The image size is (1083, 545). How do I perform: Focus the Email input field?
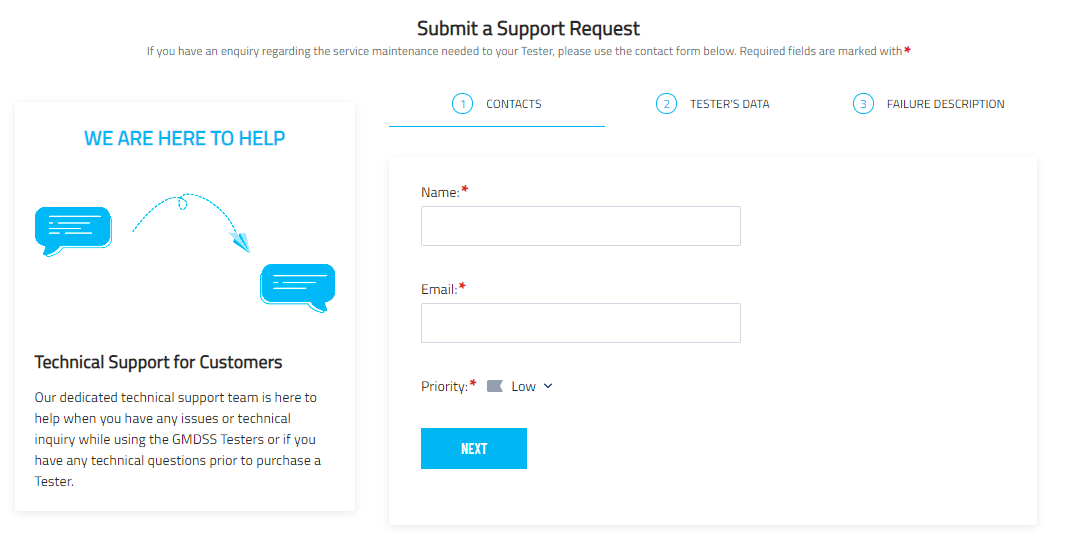581,323
